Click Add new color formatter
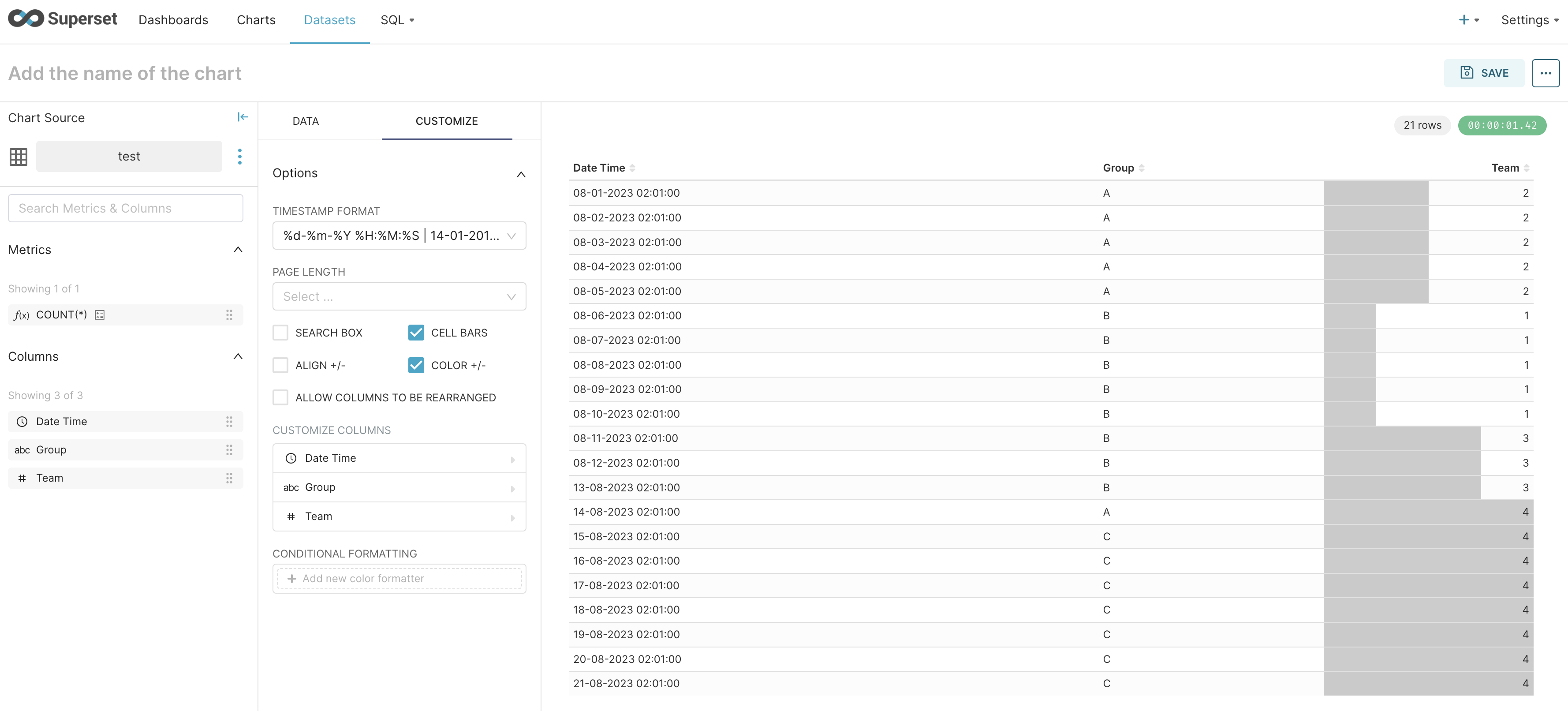This screenshot has width=1568, height=711. (x=399, y=578)
